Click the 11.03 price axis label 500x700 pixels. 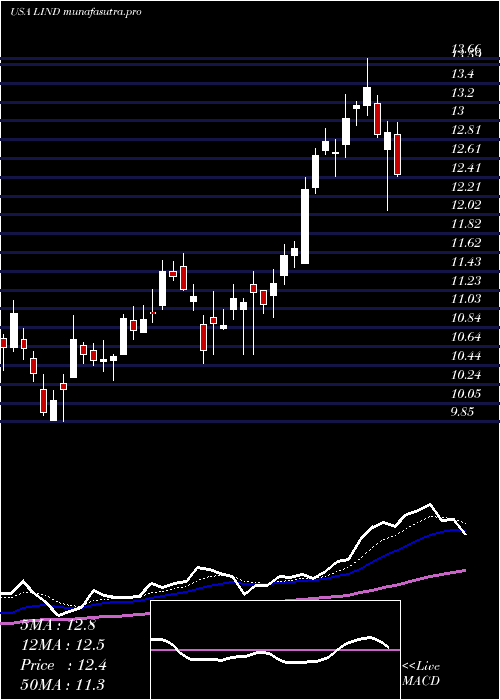[466, 299]
